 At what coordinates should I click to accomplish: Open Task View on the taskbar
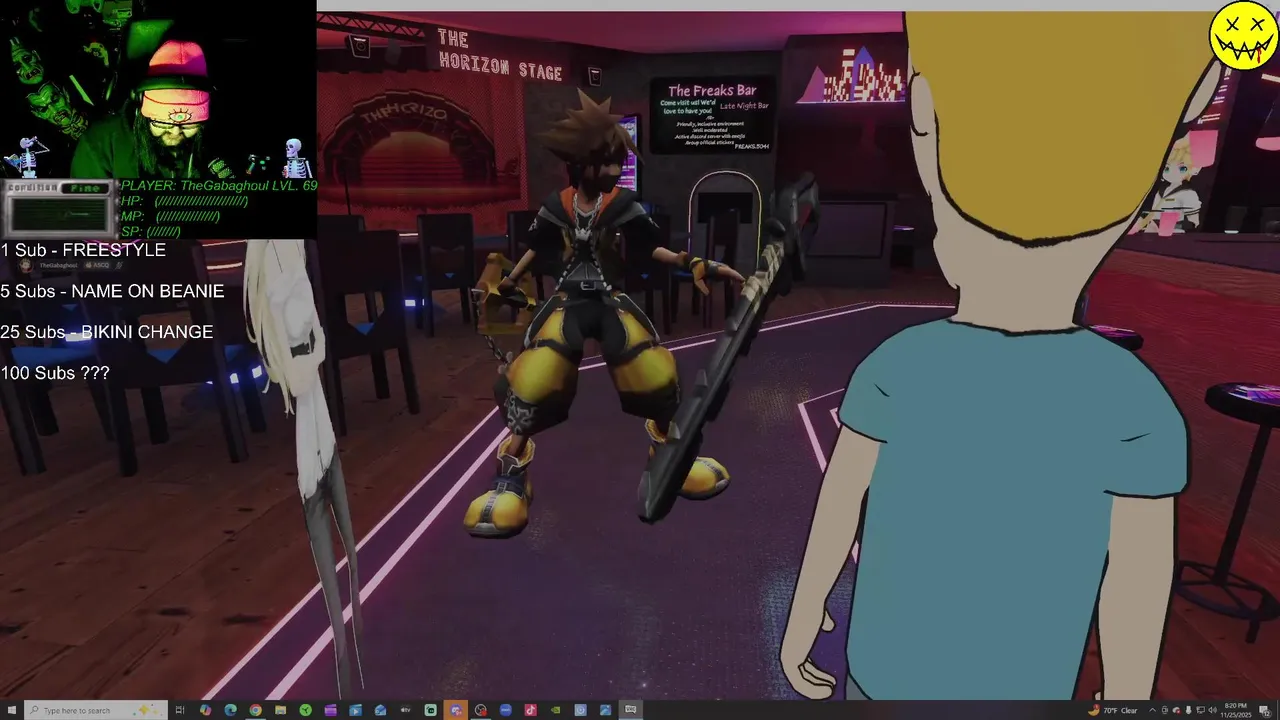coord(180,710)
